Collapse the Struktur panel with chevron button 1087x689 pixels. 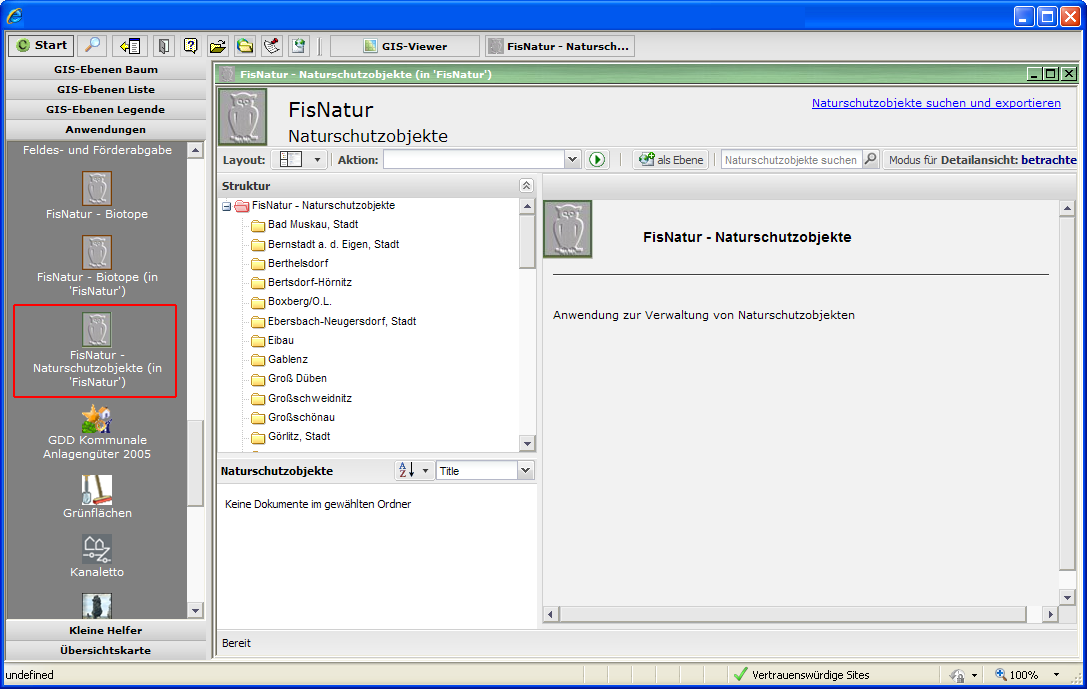pyautogui.click(x=527, y=186)
